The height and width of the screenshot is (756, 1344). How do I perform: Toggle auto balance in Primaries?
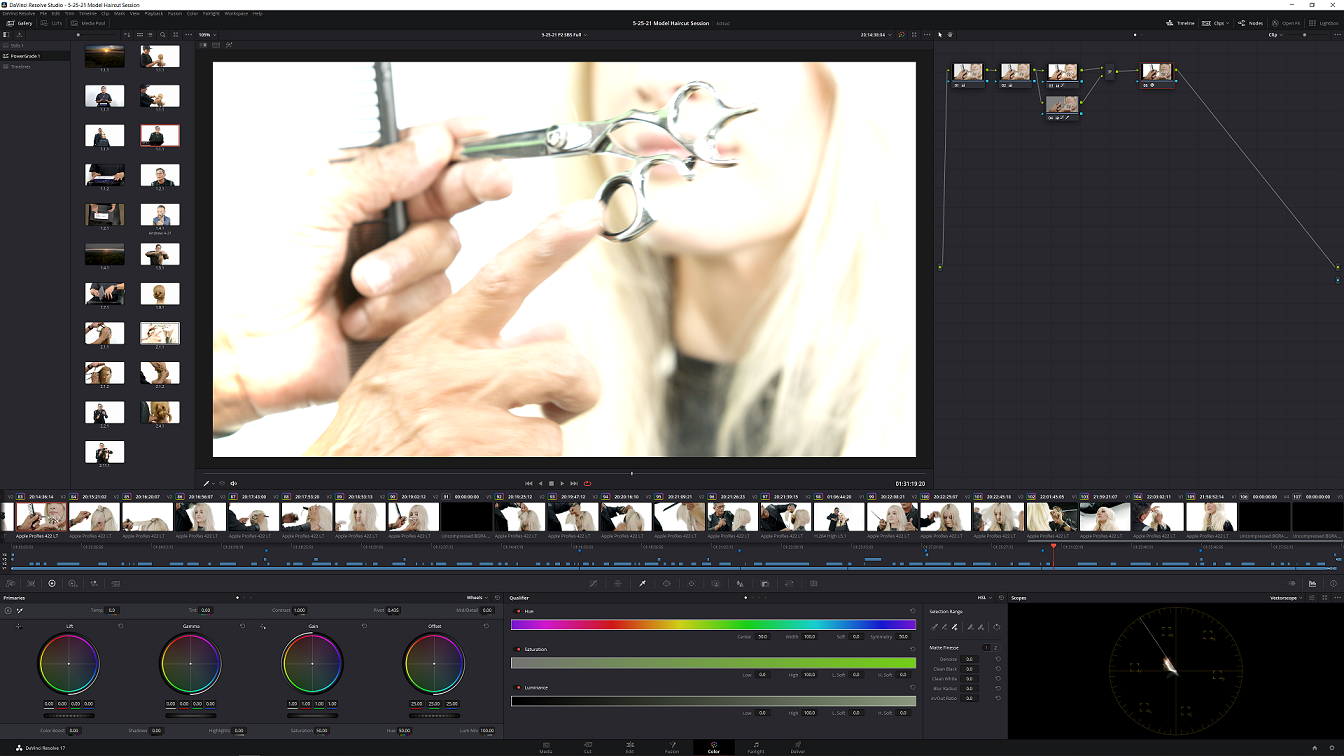pos(8,610)
